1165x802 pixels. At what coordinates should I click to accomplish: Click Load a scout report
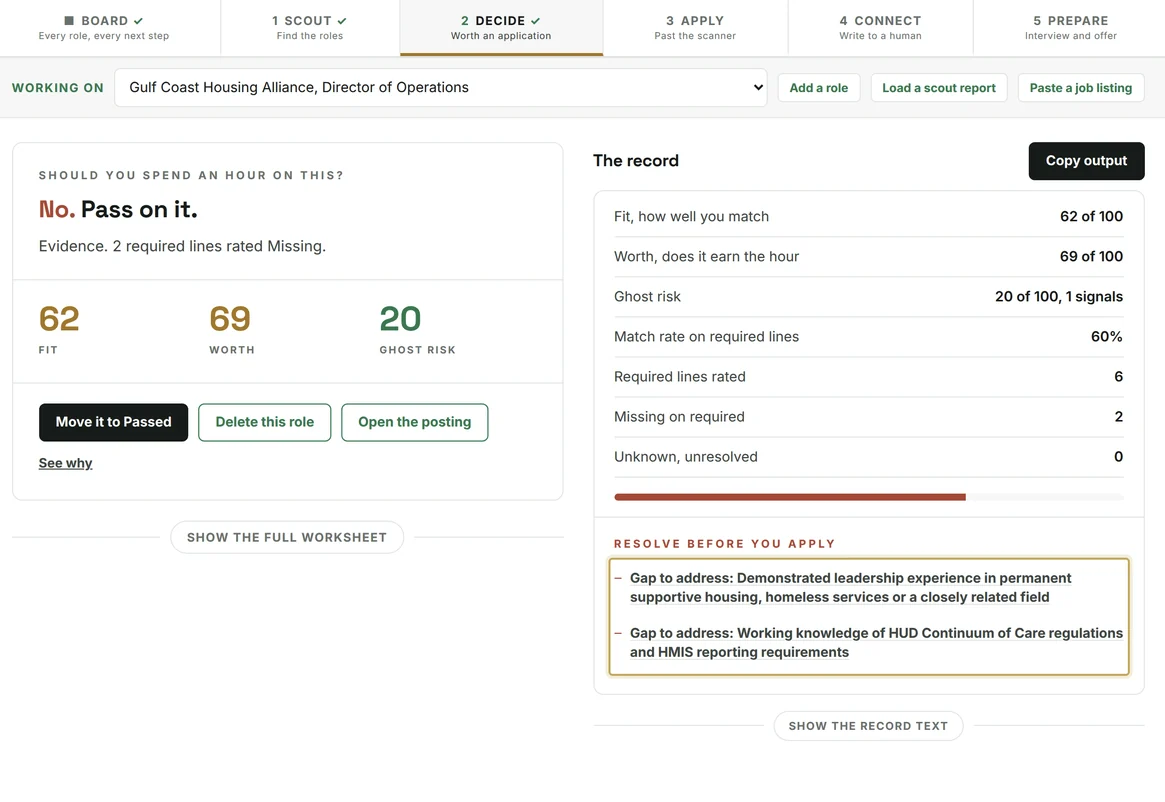(939, 88)
